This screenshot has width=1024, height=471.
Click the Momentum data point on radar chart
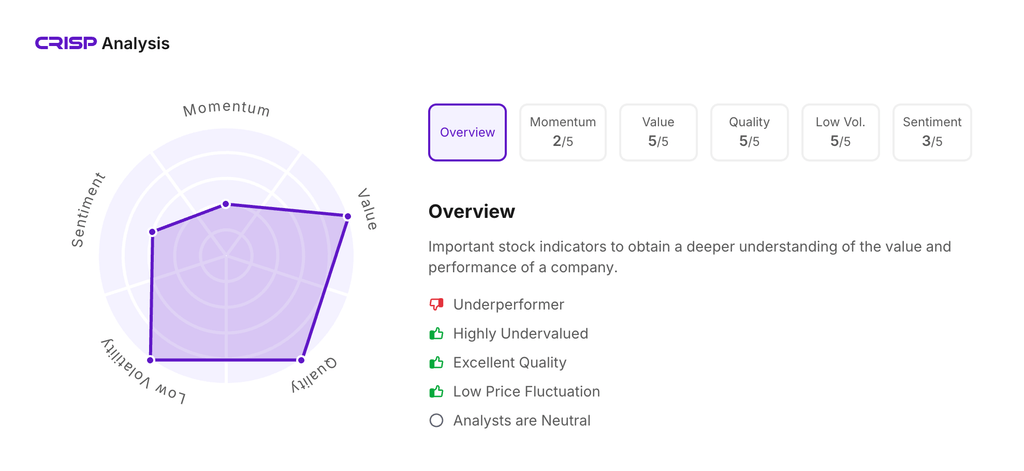point(226,204)
